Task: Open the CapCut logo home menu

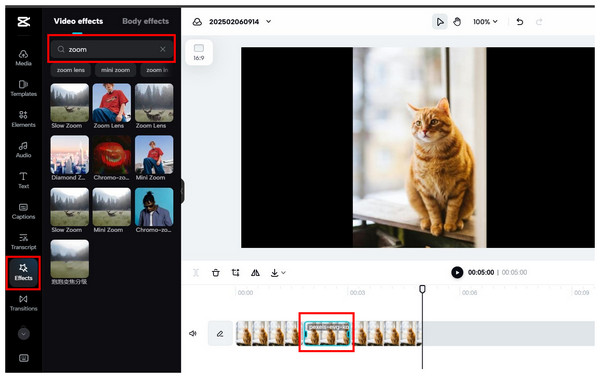Action: tap(23, 22)
